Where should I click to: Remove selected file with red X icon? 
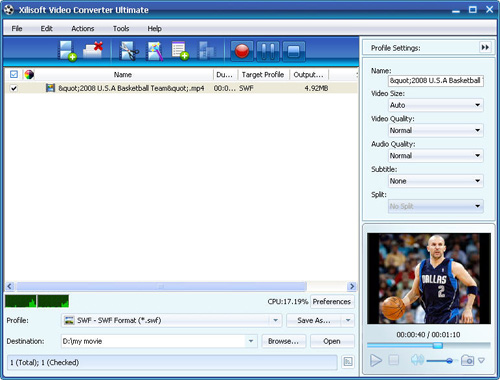(93, 51)
